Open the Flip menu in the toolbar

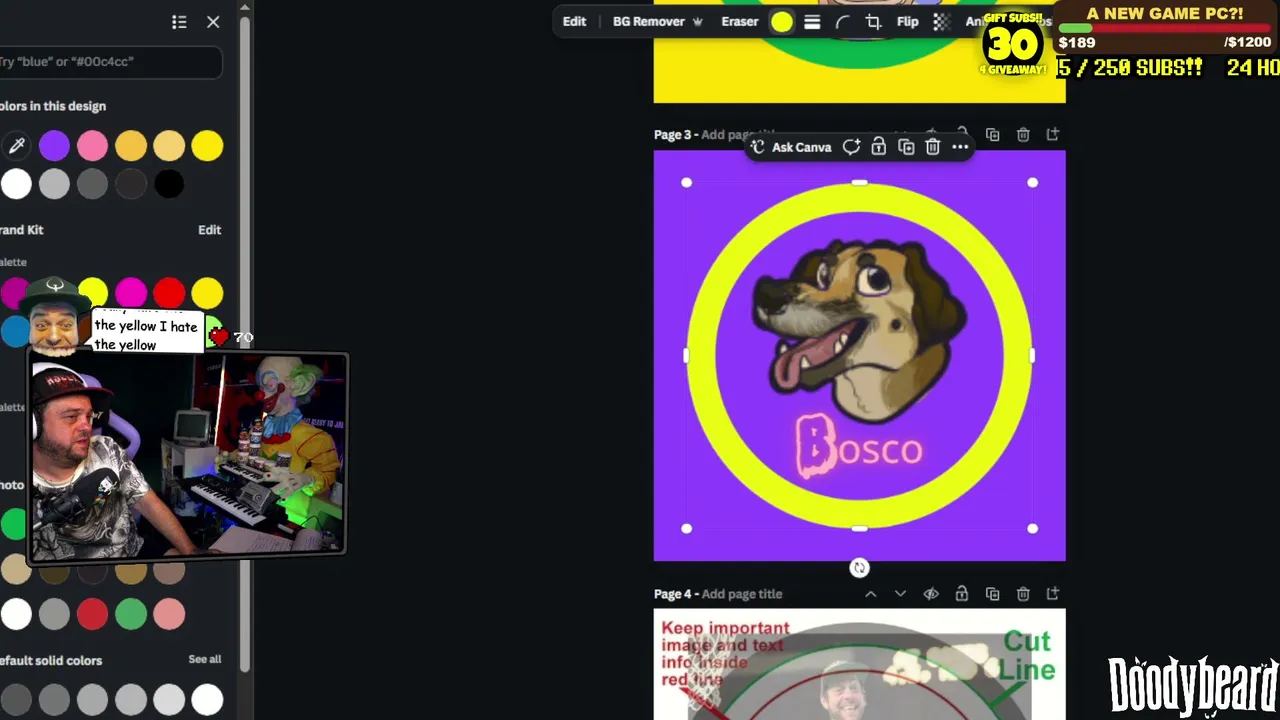908,22
